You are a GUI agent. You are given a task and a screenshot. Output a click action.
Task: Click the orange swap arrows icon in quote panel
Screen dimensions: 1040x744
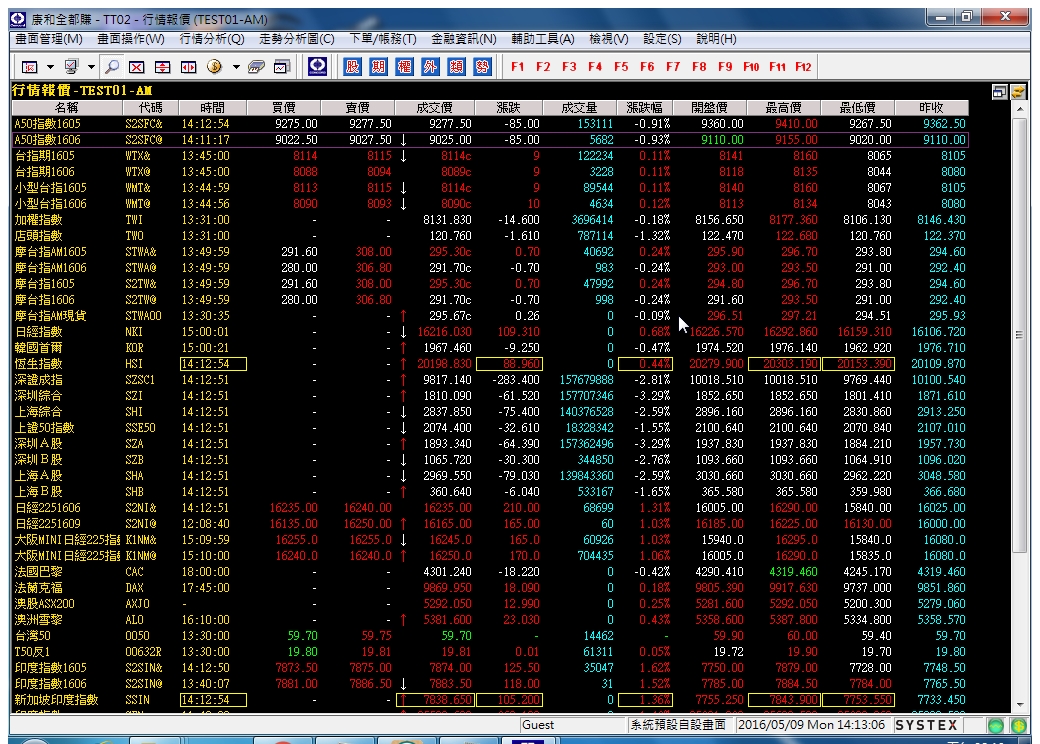[x=1018, y=92]
